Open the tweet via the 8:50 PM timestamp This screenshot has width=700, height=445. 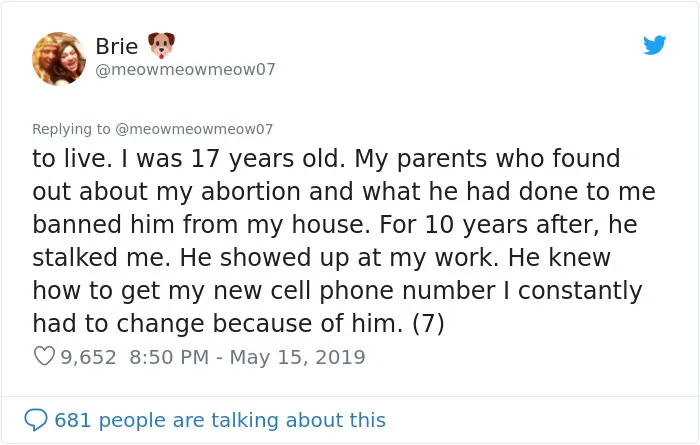[x=169, y=357]
